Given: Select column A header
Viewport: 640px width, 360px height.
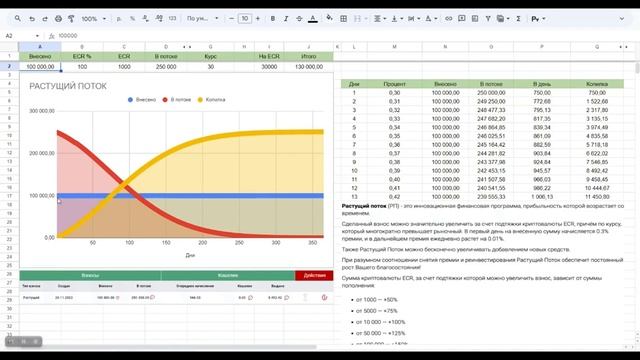Looking at the screenshot, I should pos(40,47).
